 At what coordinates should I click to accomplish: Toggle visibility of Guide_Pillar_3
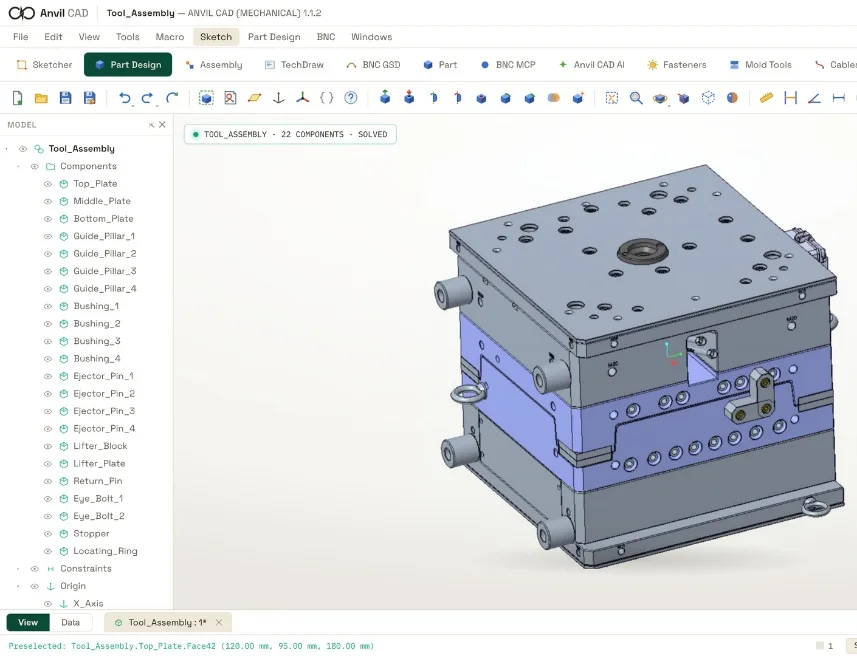pyautogui.click(x=48, y=271)
